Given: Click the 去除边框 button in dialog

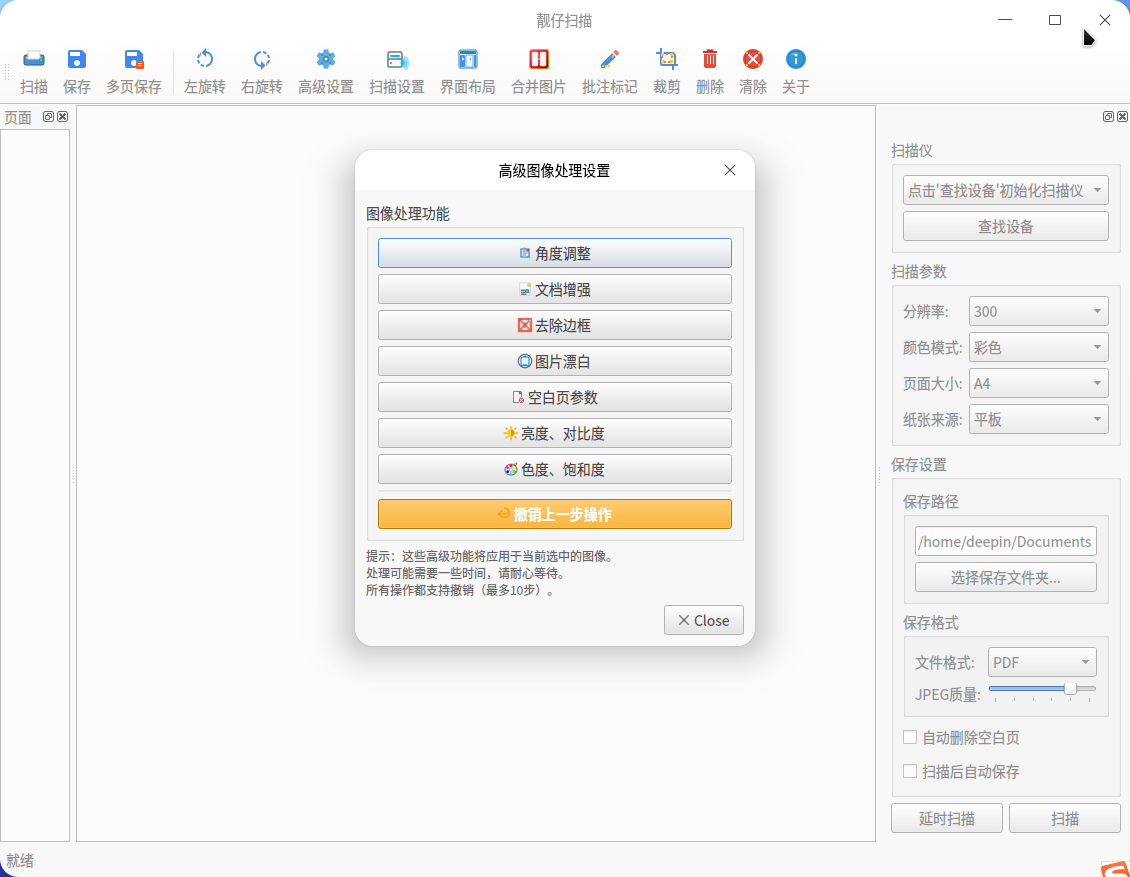Looking at the screenshot, I should (x=555, y=325).
